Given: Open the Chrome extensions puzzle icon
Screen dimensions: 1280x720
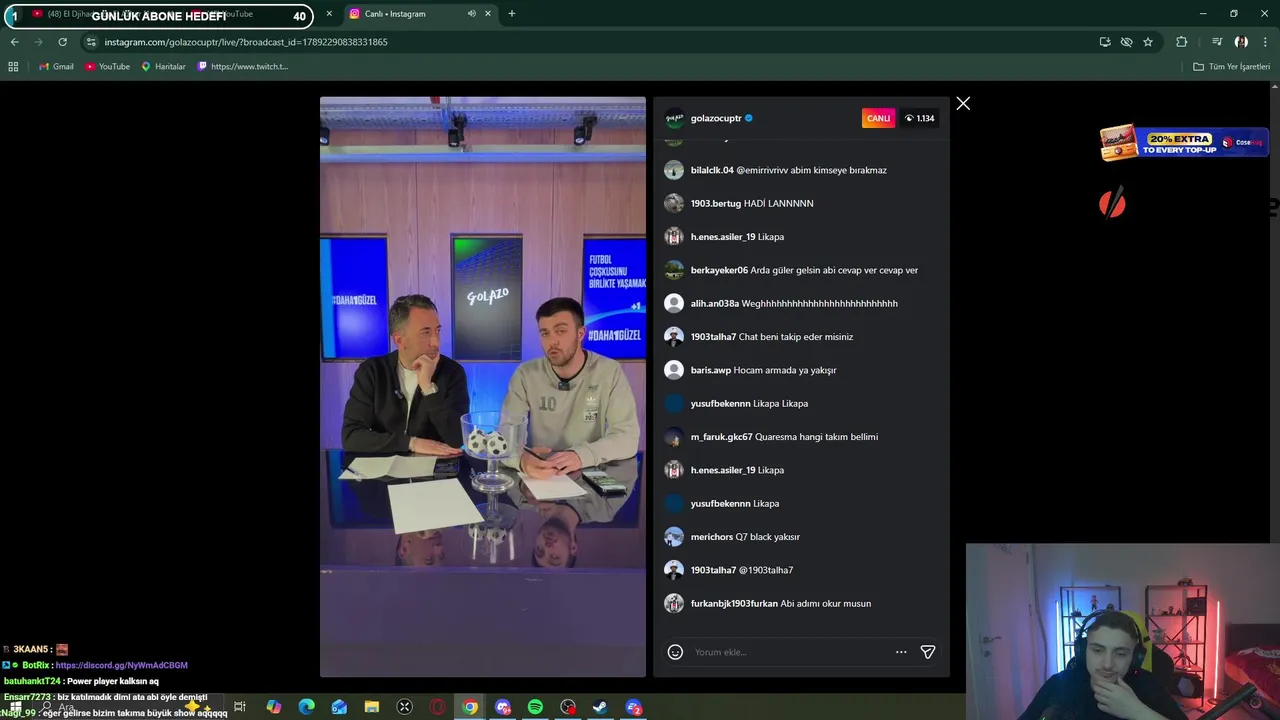Looking at the screenshot, I should pyautogui.click(x=1181, y=42).
